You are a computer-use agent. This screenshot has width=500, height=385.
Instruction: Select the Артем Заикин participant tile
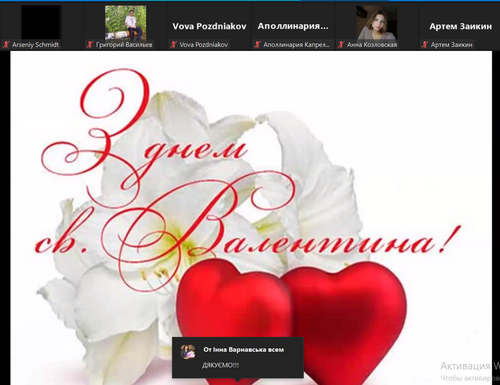coord(460,26)
